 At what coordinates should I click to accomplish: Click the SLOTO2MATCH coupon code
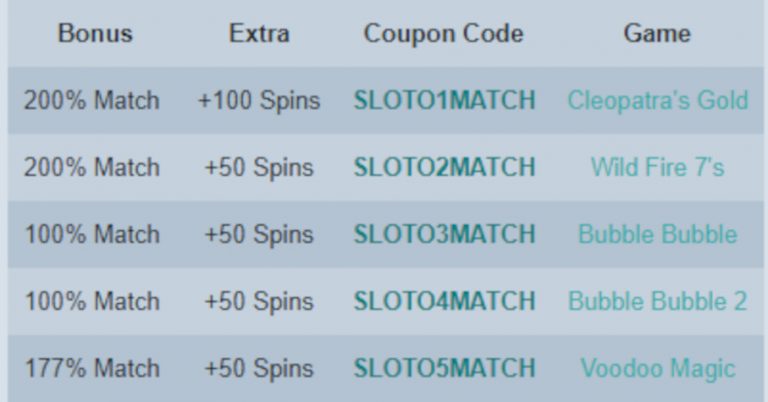click(444, 167)
